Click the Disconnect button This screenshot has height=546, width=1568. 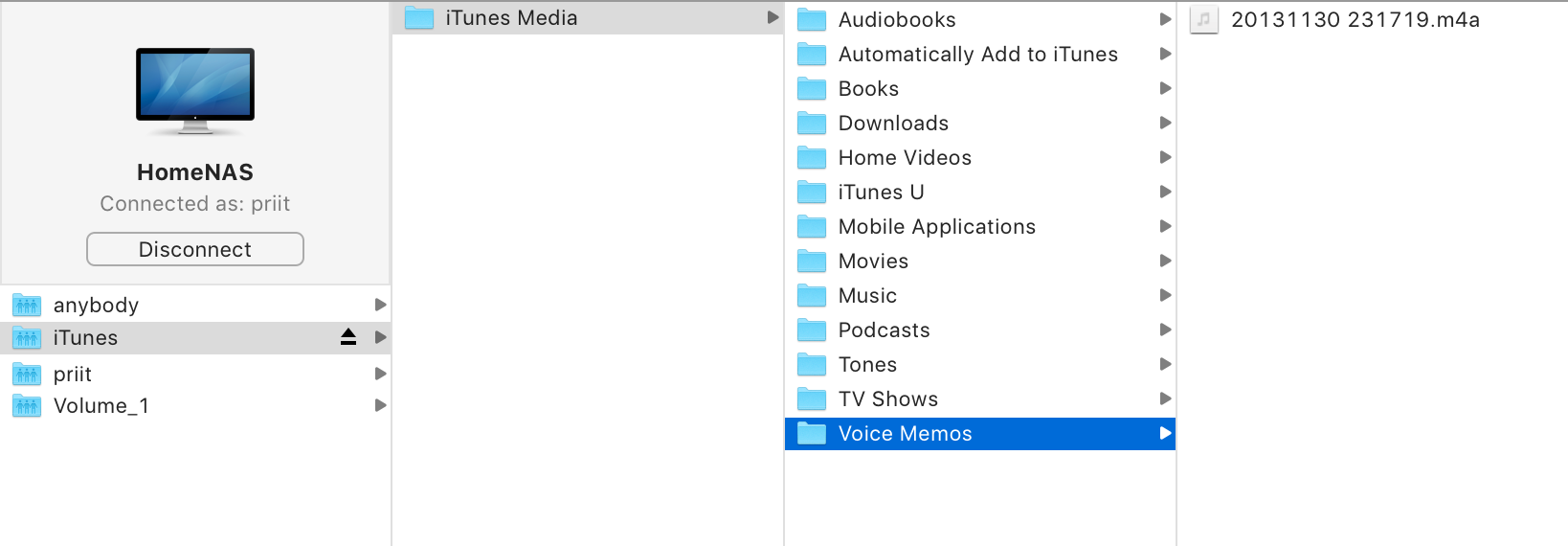tap(195, 249)
